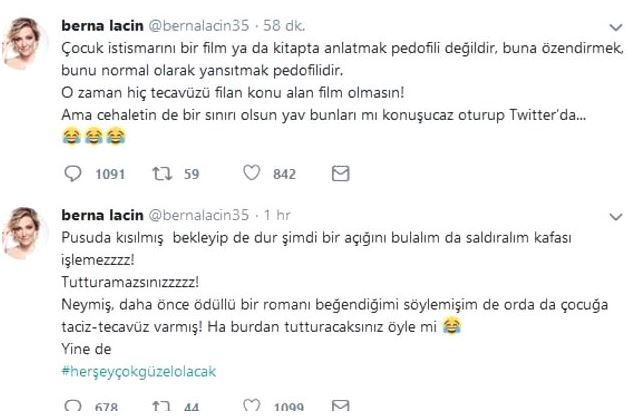The height and width of the screenshot is (417, 630).
Task: Click the berna lacin name on the second tweet
Action: [x=102, y=215]
